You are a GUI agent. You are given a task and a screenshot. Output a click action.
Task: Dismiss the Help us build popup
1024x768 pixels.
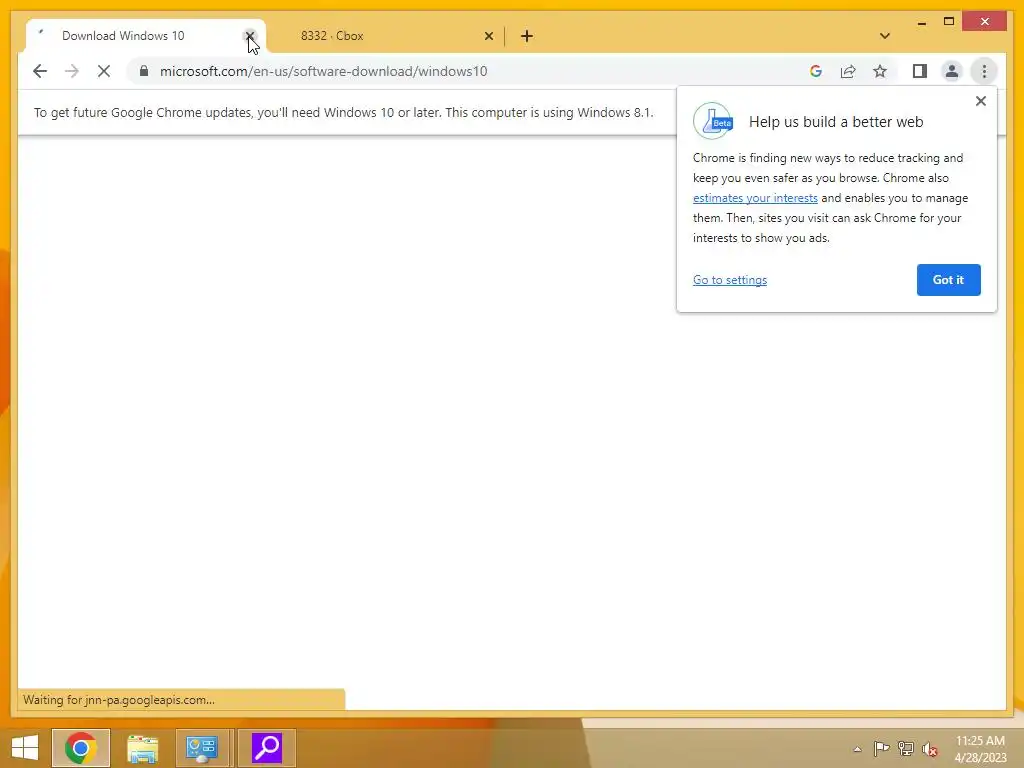click(x=980, y=101)
